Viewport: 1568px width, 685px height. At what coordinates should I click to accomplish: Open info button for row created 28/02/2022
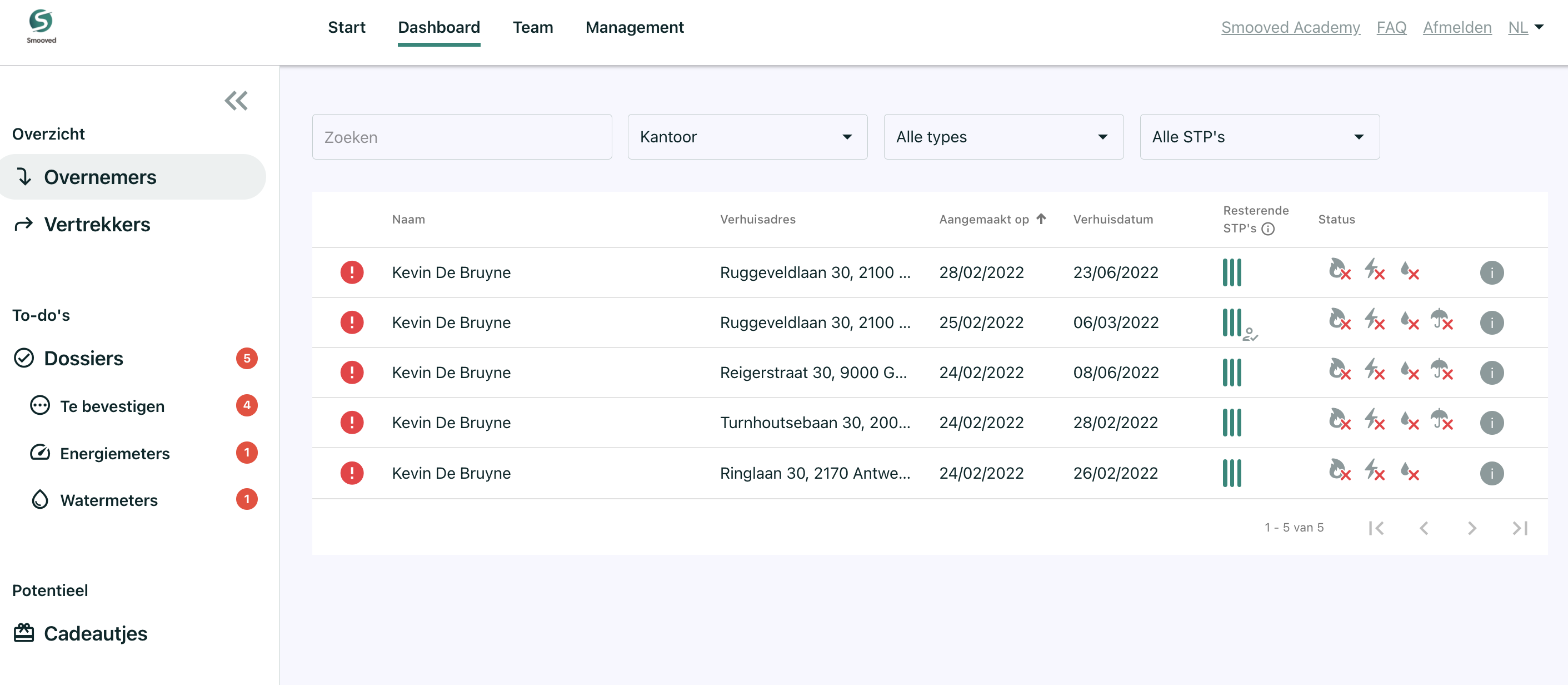coord(1492,272)
